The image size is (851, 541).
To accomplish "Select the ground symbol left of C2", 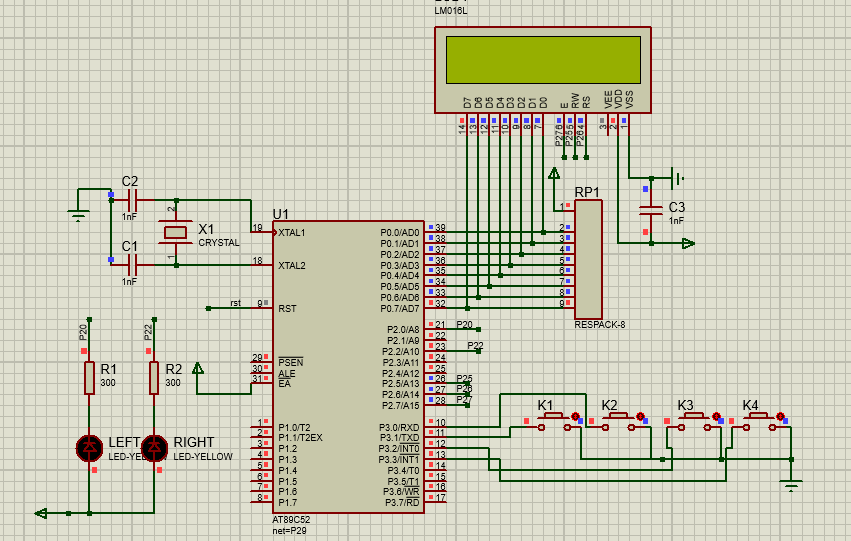I will 79,215.
